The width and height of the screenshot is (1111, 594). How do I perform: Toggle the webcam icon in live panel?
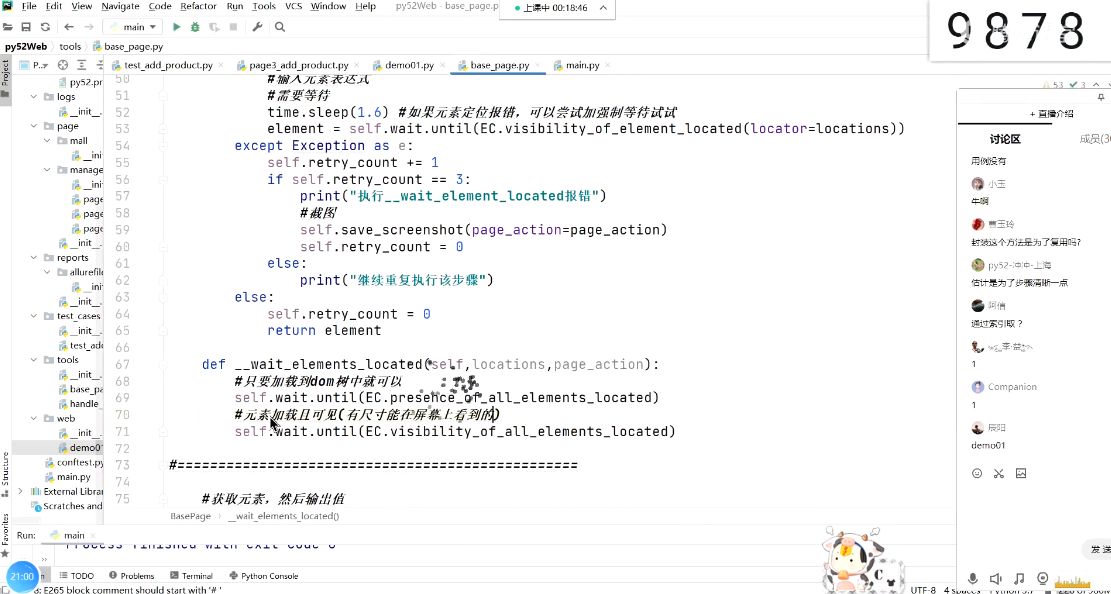coord(1042,579)
